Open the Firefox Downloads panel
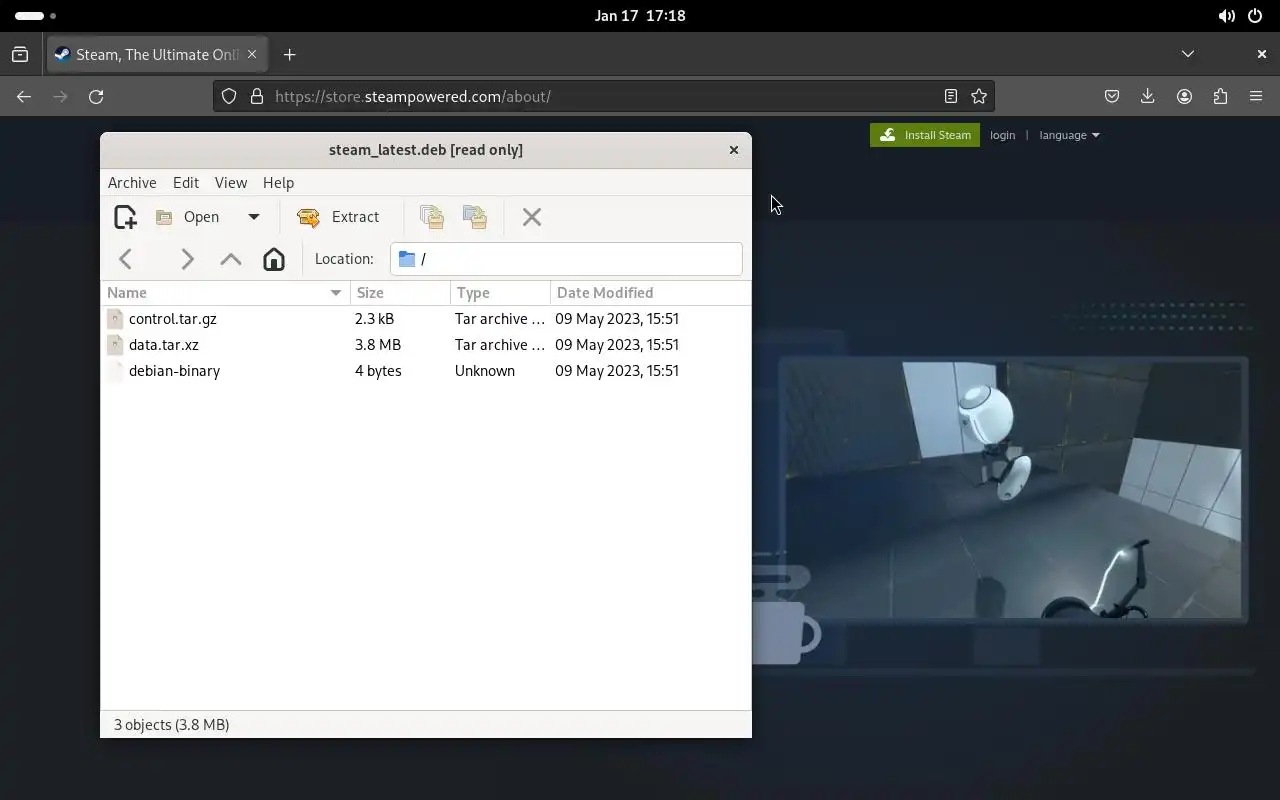1280x800 pixels. pos(1148,97)
